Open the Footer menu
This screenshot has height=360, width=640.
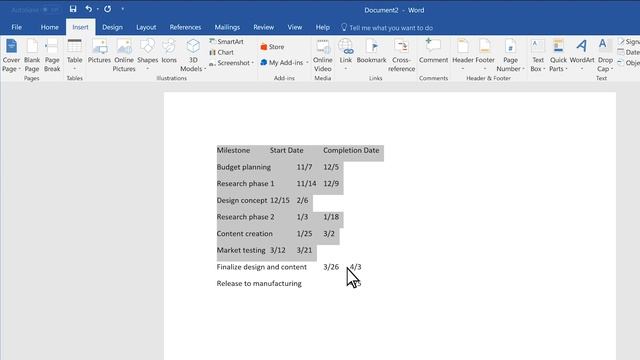(485, 55)
